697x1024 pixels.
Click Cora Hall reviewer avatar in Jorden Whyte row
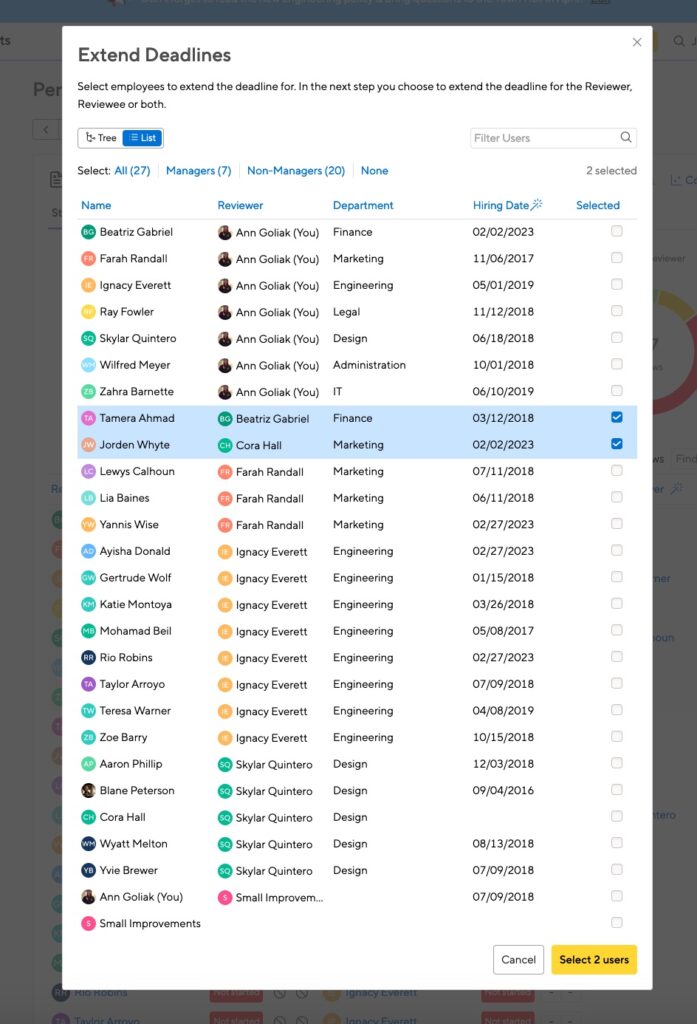pyautogui.click(x=225, y=445)
